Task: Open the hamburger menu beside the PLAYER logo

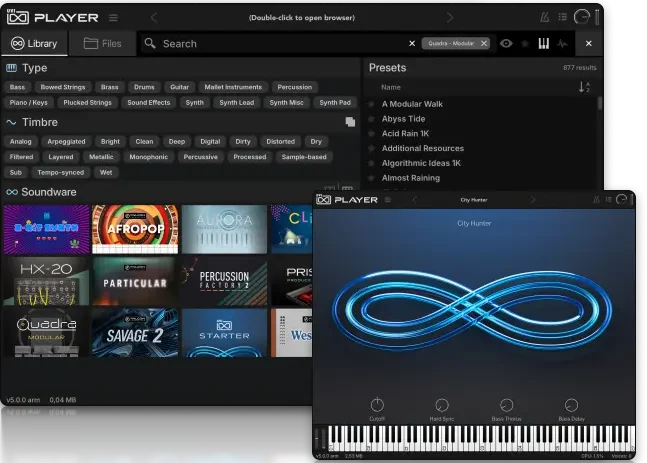Action: pos(113,18)
